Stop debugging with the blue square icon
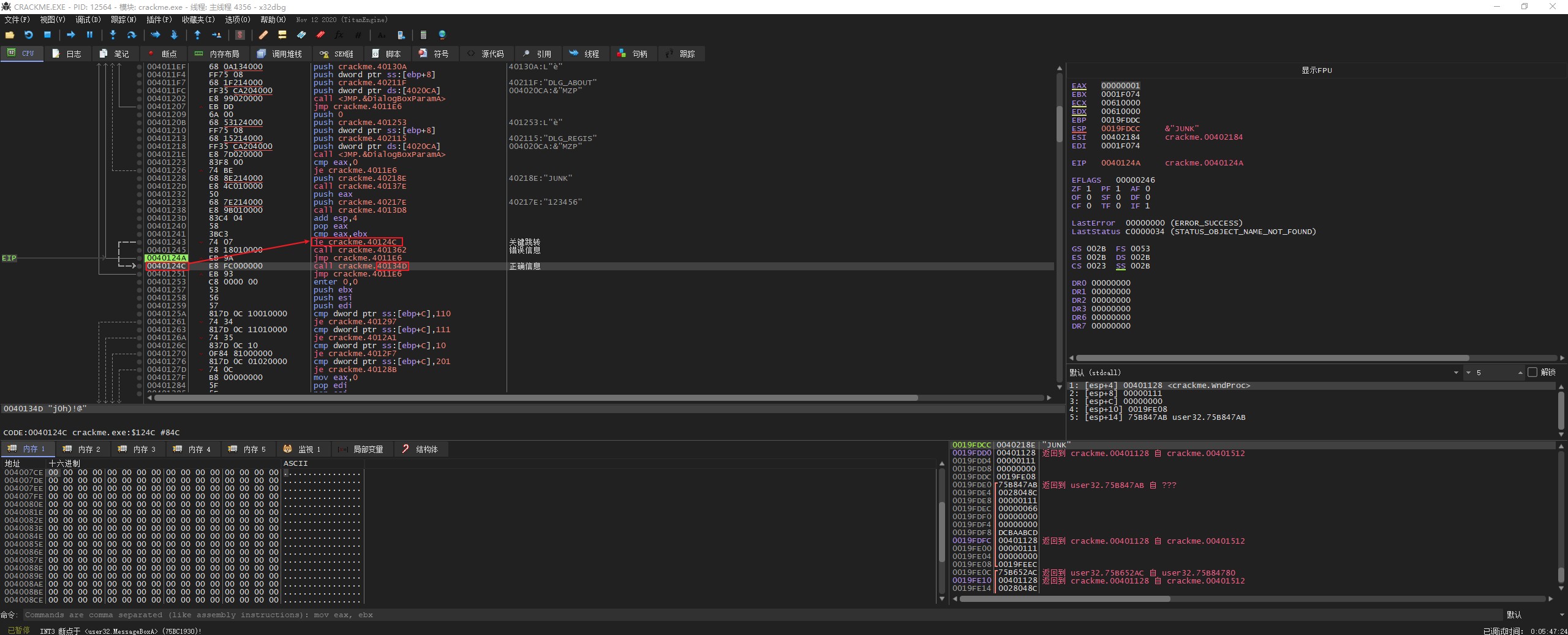Image resolution: width=1568 pixels, height=635 pixels. coord(47,35)
